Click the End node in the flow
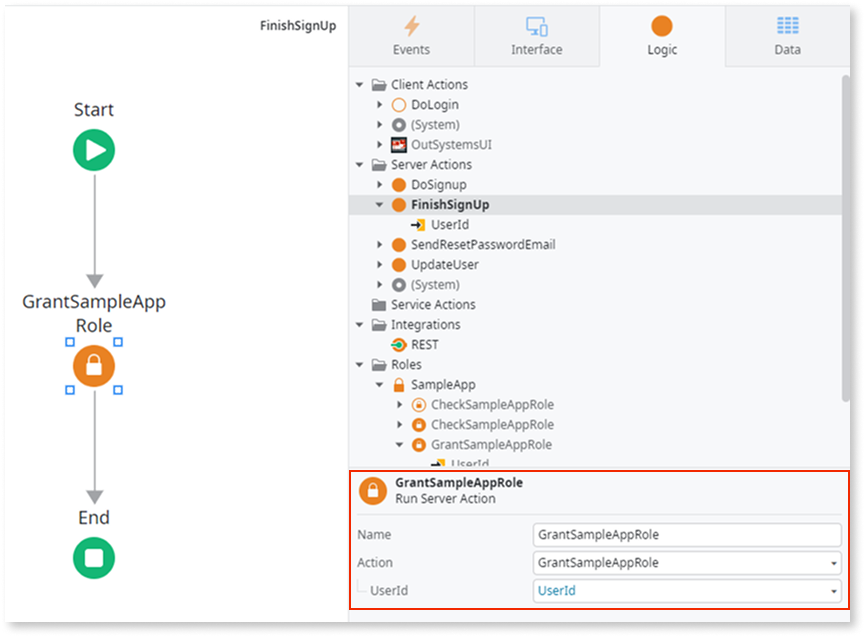This screenshot has height=637, width=865. pos(93,558)
